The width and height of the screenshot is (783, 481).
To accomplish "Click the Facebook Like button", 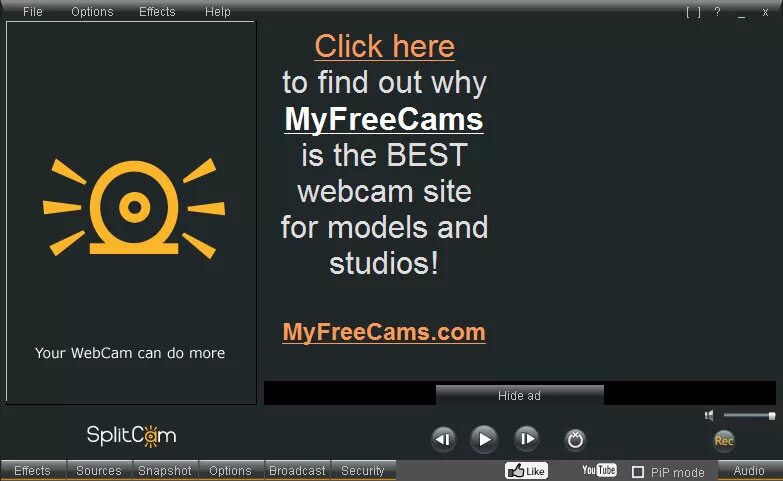I will pyautogui.click(x=526, y=471).
